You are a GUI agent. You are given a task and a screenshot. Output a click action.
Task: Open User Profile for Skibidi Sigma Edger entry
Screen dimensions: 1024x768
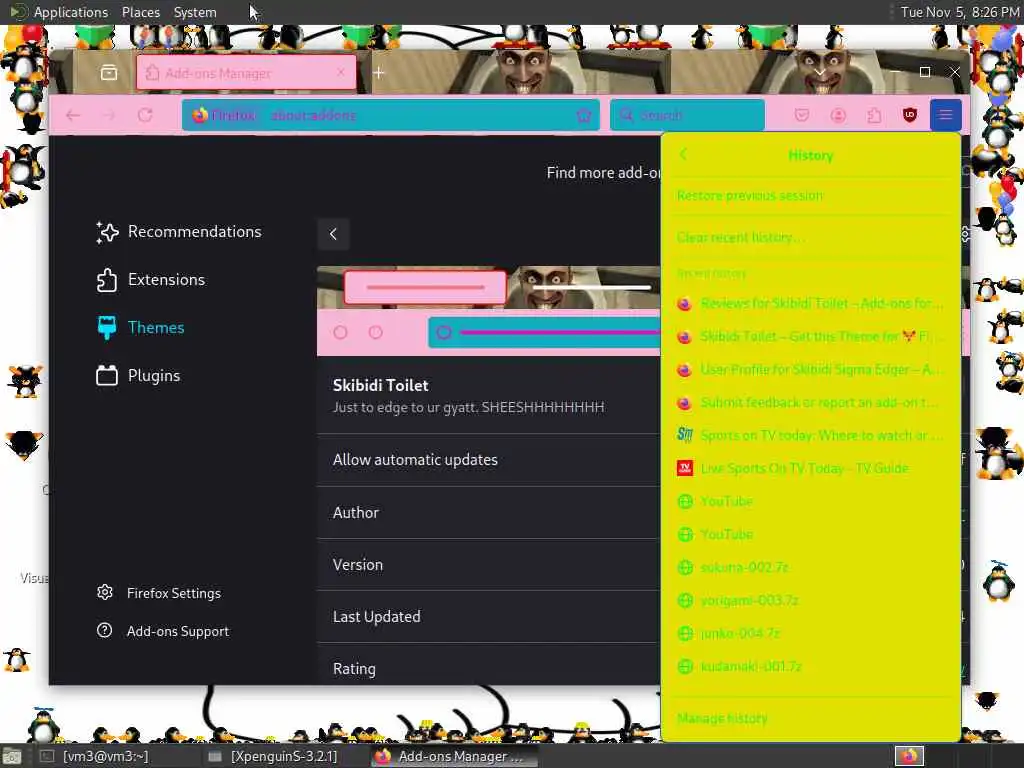(x=810, y=370)
